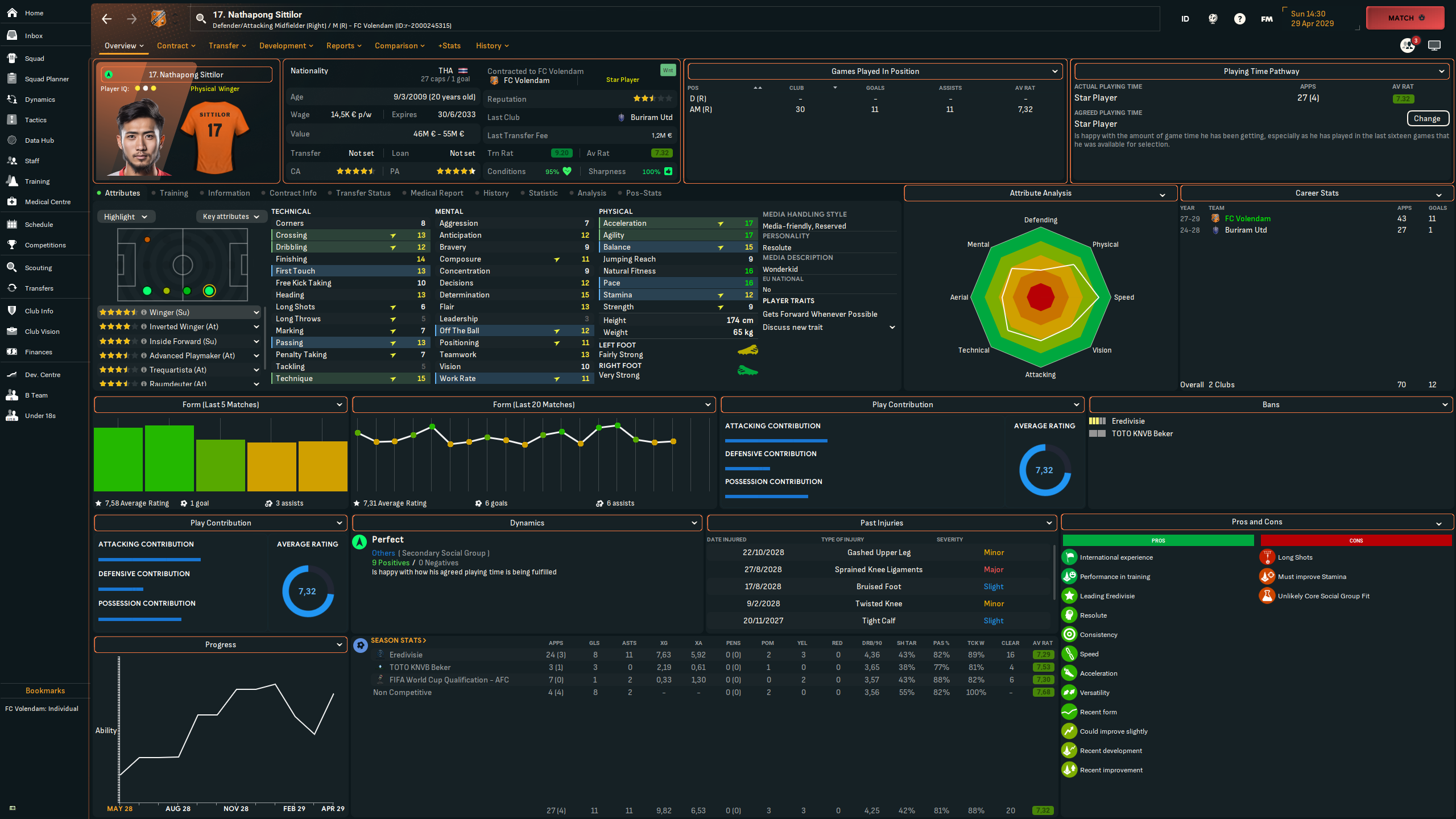Click the back navigation arrow
1456x819 pixels.
[106, 19]
